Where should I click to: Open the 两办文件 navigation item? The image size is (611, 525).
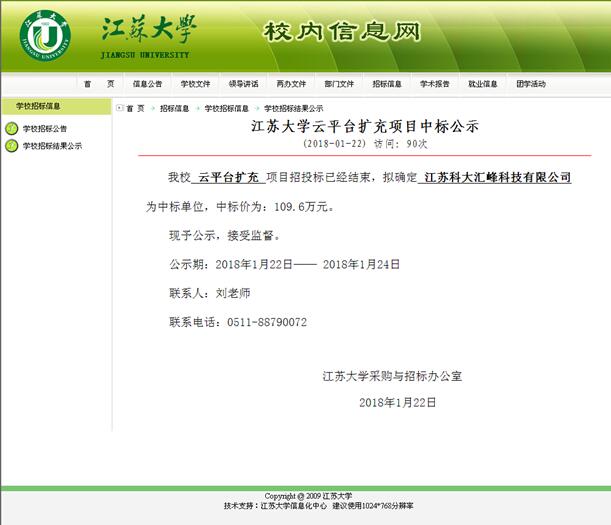pyautogui.click(x=291, y=84)
